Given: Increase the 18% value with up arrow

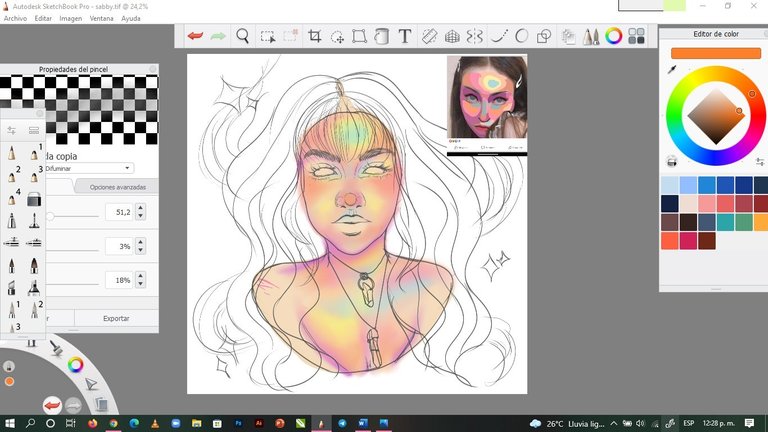Looking at the screenshot, I should [x=141, y=276].
